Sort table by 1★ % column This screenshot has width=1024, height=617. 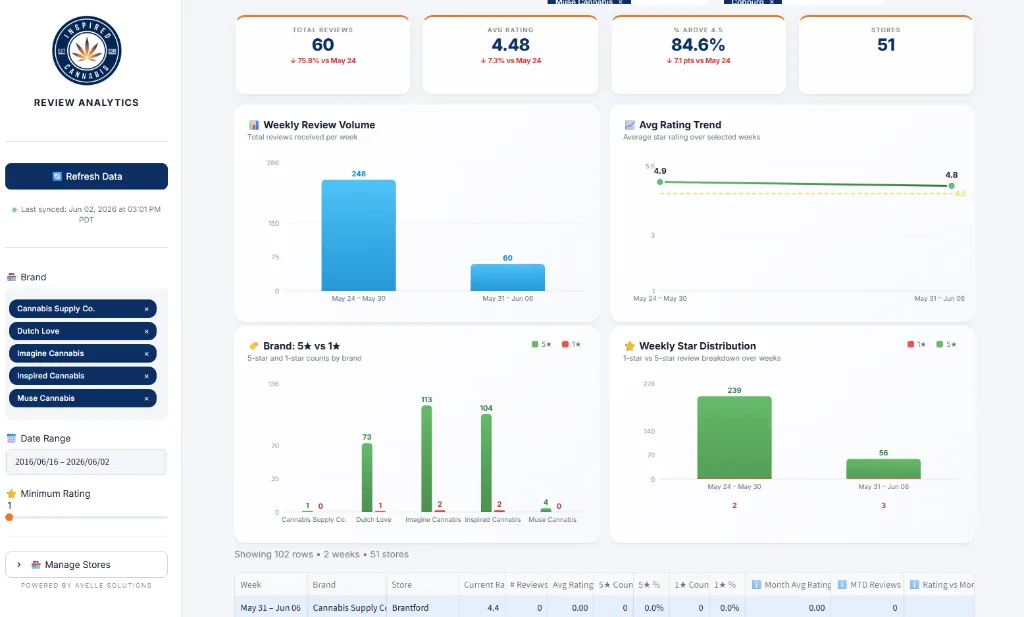728,585
